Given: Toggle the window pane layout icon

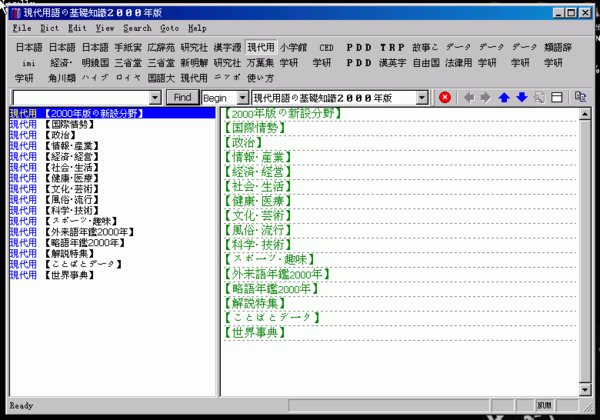Looking at the screenshot, I should [557, 98].
